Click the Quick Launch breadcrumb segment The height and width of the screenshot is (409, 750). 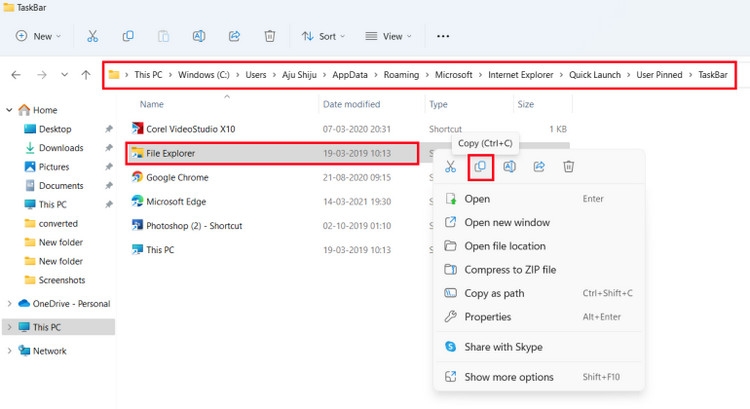[x=595, y=75]
